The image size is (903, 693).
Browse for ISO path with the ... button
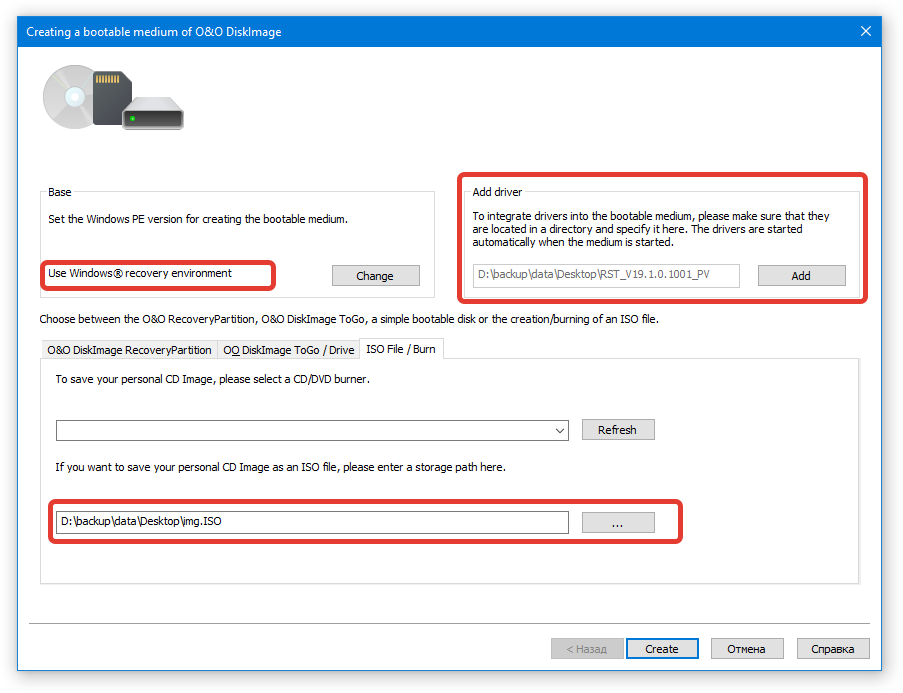click(618, 522)
